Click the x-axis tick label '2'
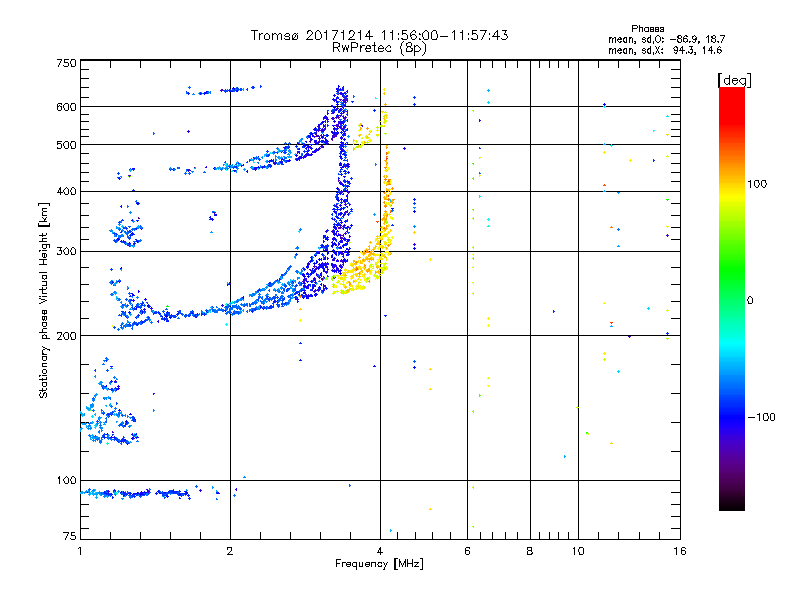The image size is (800, 600). [230, 551]
